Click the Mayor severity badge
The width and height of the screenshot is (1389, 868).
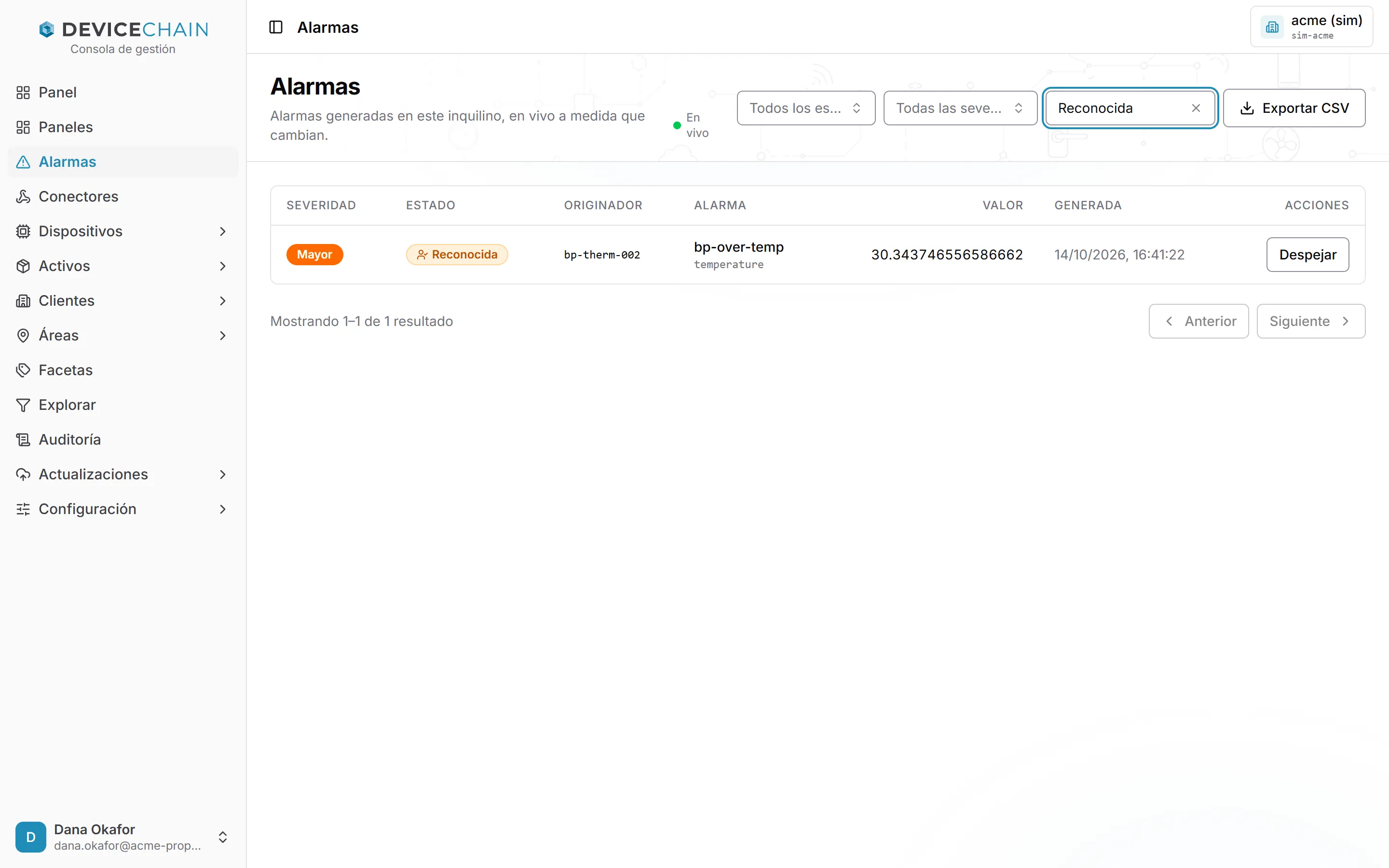click(314, 254)
